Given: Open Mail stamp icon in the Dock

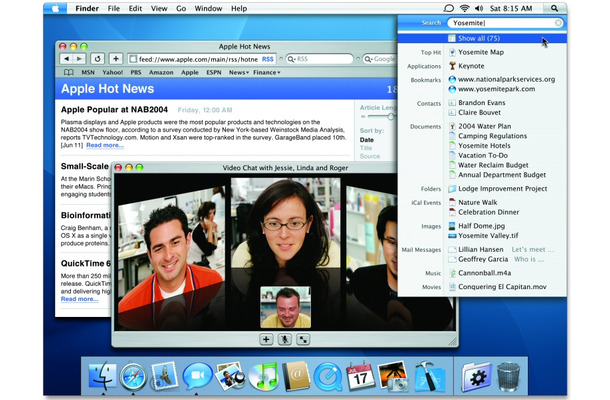Looking at the screenshot, I should (x=164, y=376).
